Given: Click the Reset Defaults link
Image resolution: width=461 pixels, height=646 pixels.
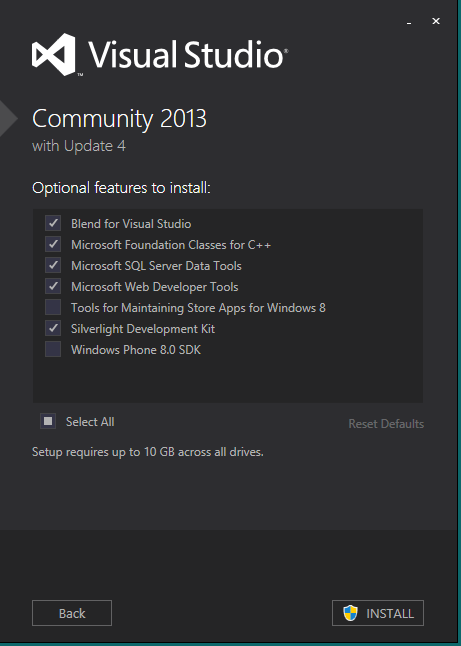Looking at the screenshot, I should (x=386, y=424).
